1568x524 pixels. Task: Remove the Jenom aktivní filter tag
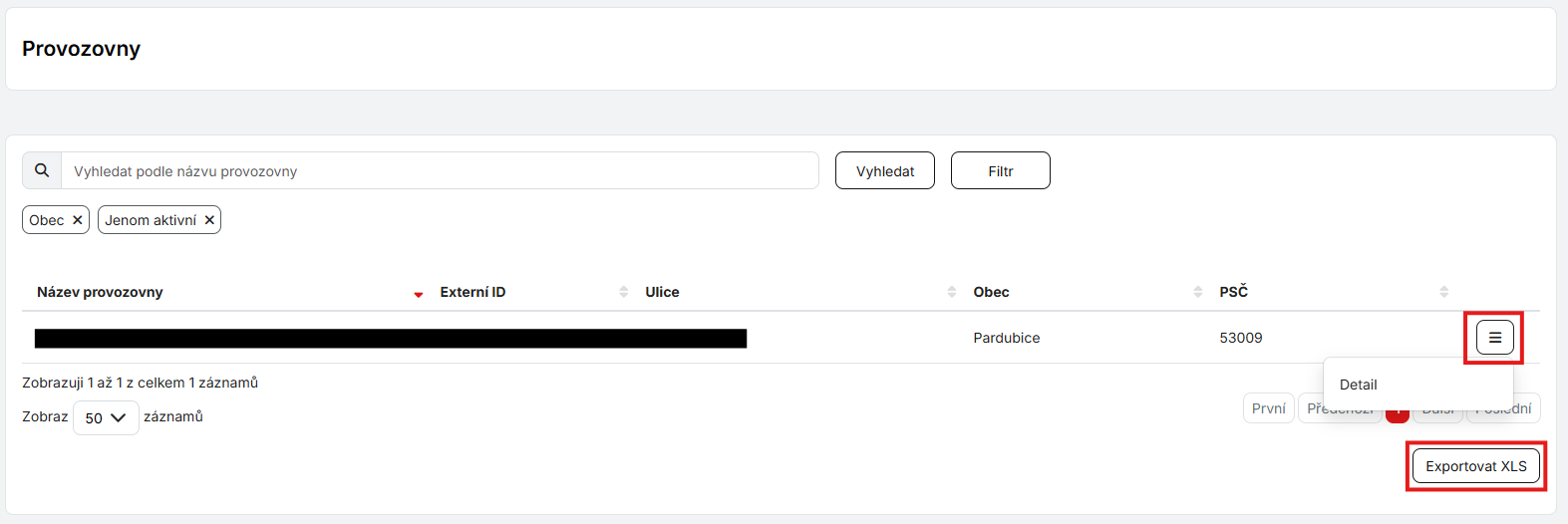click(x=209, y=220)
